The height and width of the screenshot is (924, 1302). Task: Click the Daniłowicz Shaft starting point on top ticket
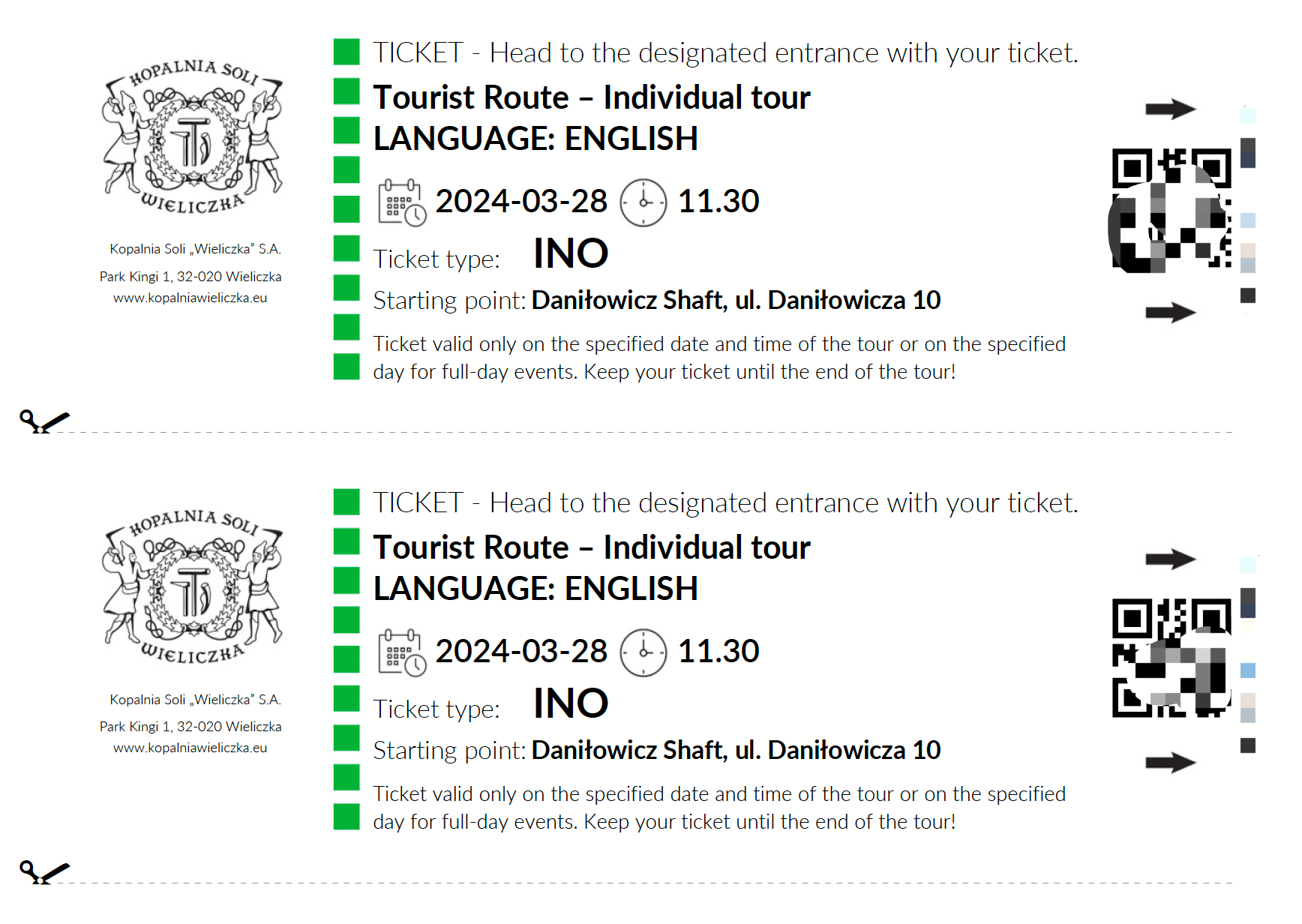tap(736, 300)
